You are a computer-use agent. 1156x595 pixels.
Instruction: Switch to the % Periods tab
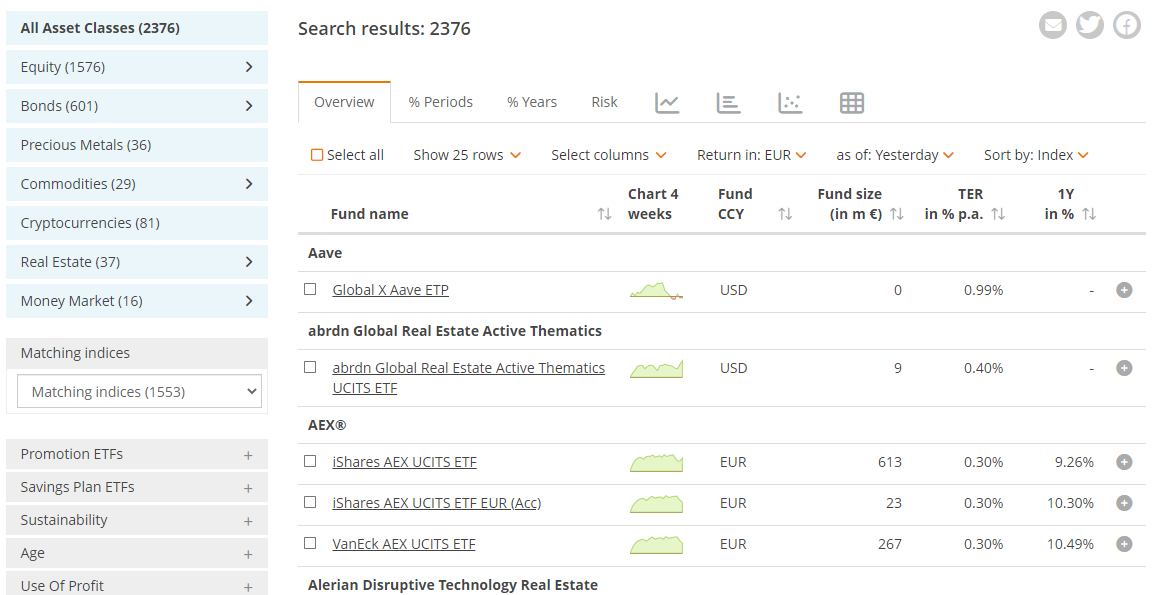tap(441, 102)
